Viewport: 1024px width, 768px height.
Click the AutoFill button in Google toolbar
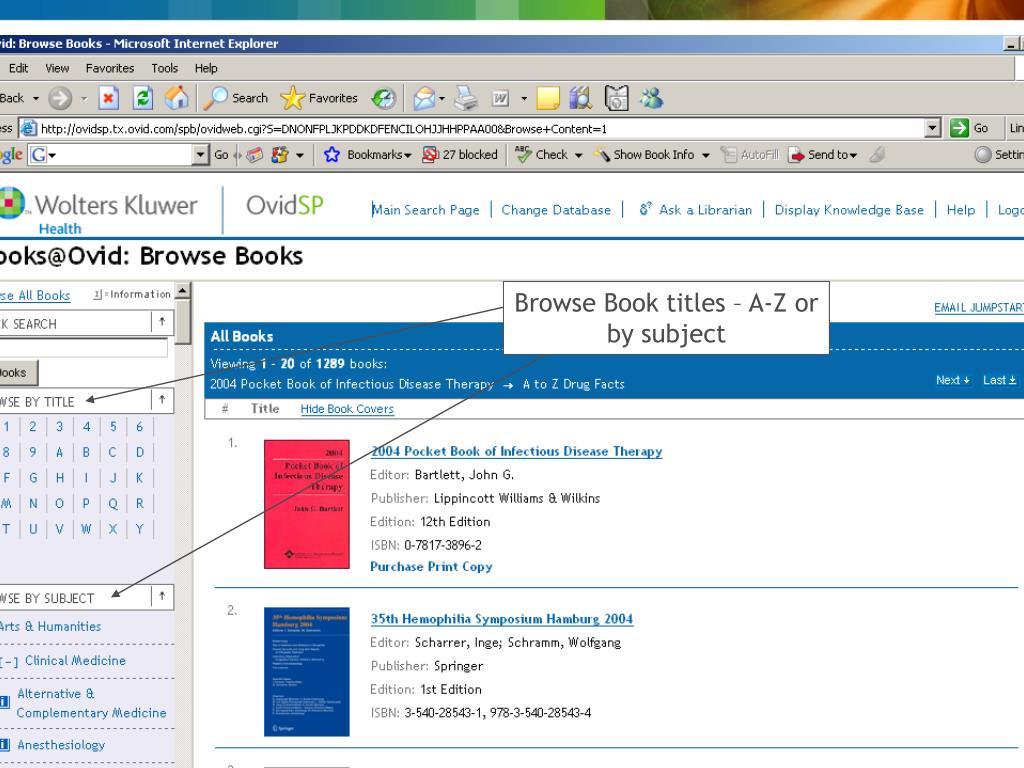(x=750, y=155)
